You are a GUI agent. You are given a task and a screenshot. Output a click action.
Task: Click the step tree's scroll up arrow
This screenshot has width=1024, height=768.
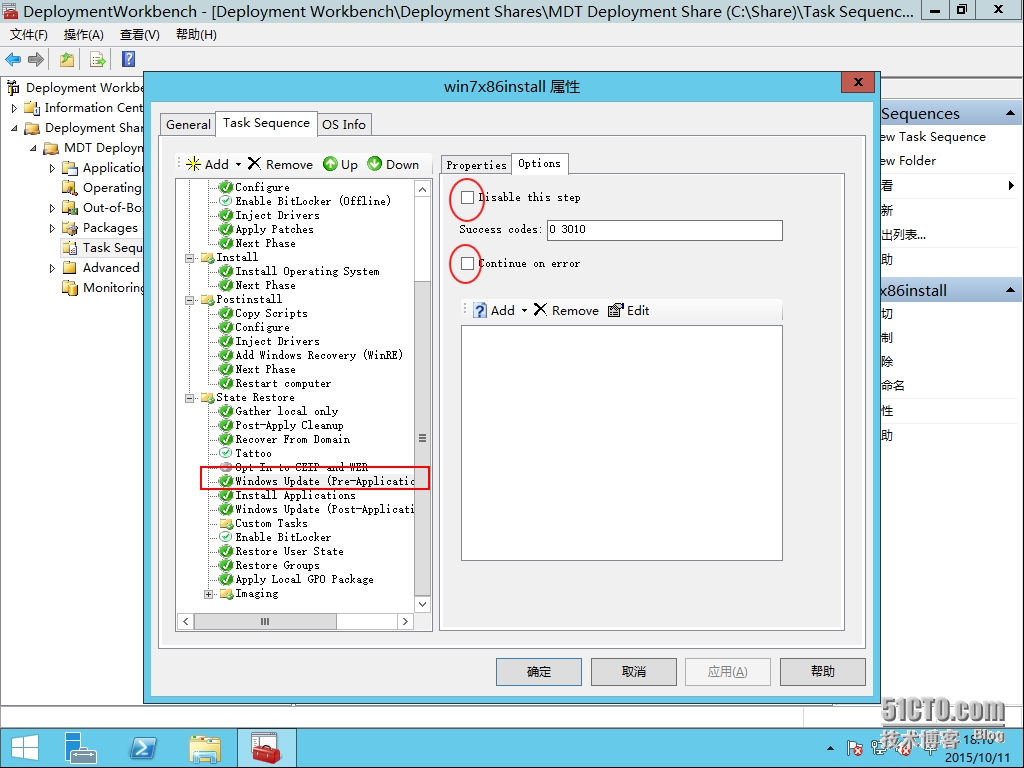pos(423,189)
